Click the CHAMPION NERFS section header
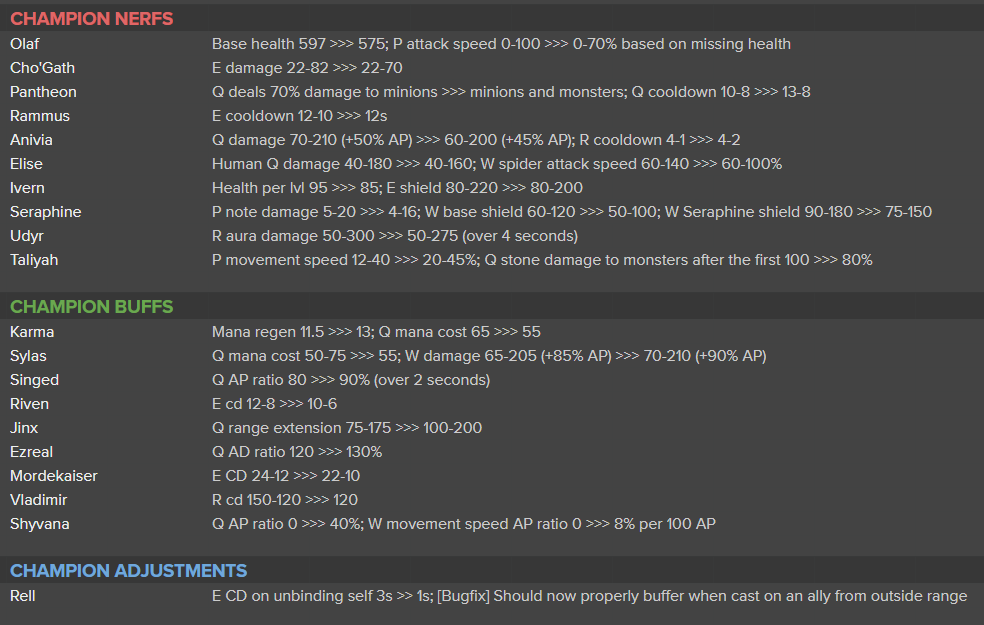Screen dimensions: 984x625 coord(92,19)
